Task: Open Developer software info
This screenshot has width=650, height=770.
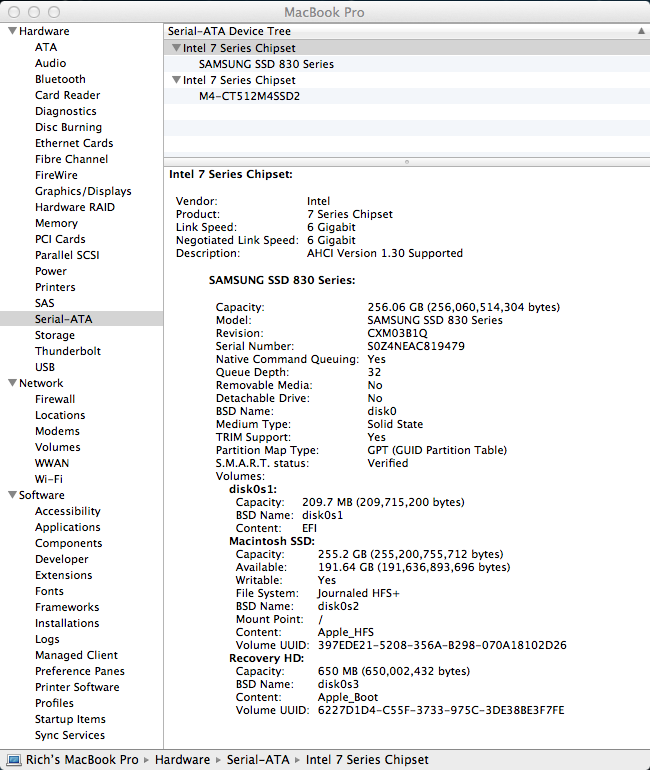Action: [x=61, y=559]
